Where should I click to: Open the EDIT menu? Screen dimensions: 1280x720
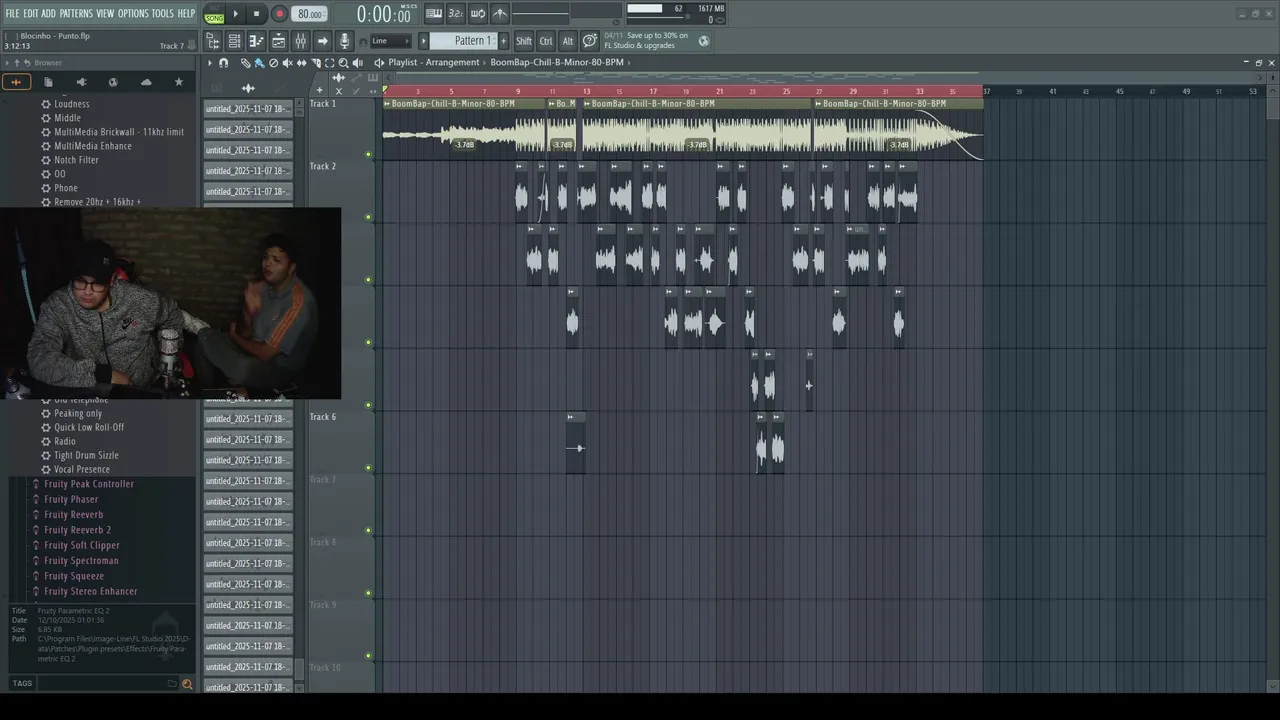(x=31, y=13)
